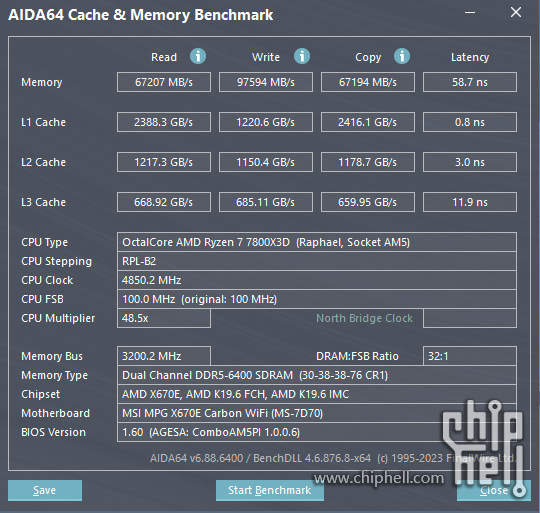Select Memory Write value 97594 MB/s
This screenshot has width=540, height=513.
(266, 82)
